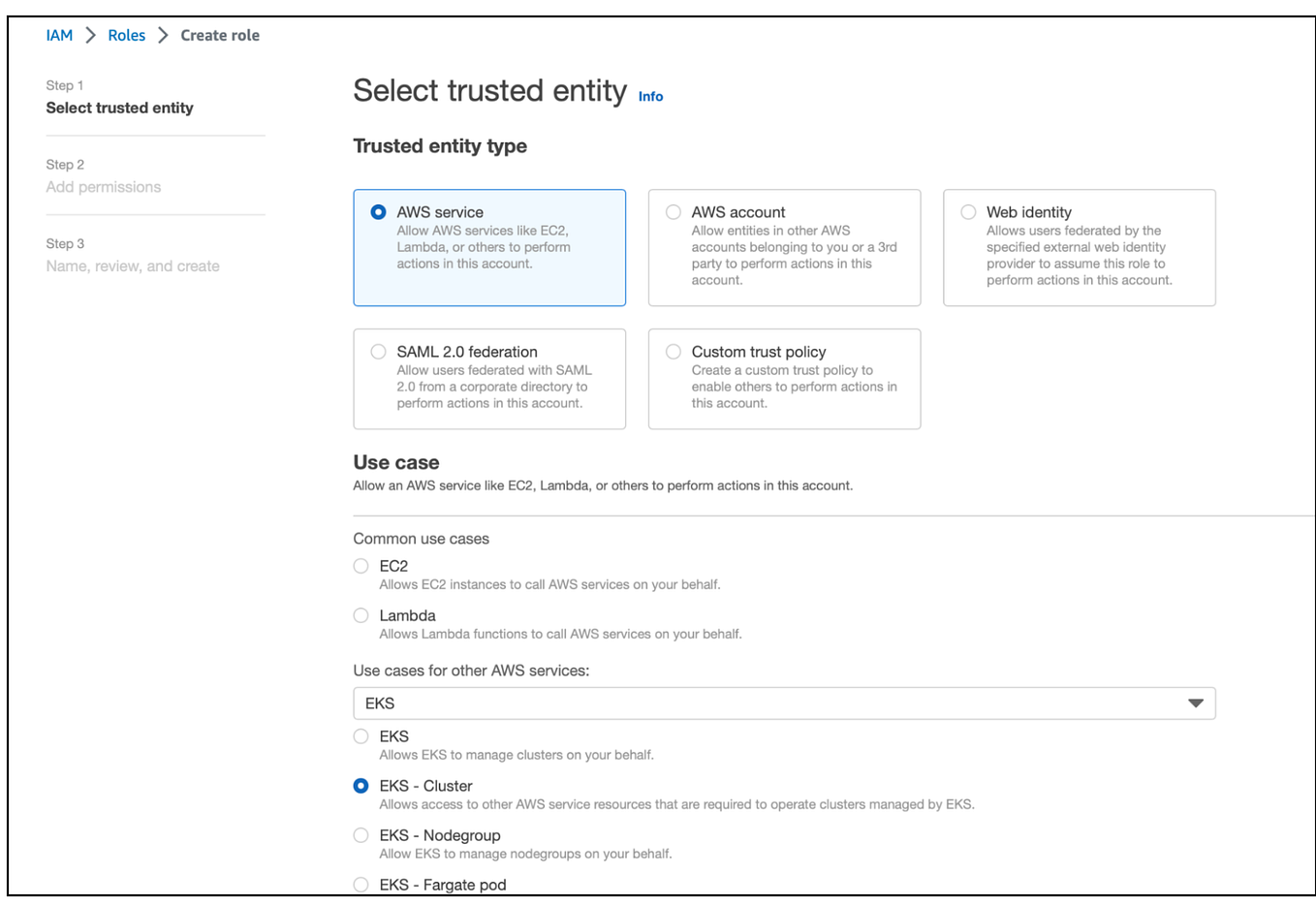Jump to Step 2 Add permissions

point(104,187)
